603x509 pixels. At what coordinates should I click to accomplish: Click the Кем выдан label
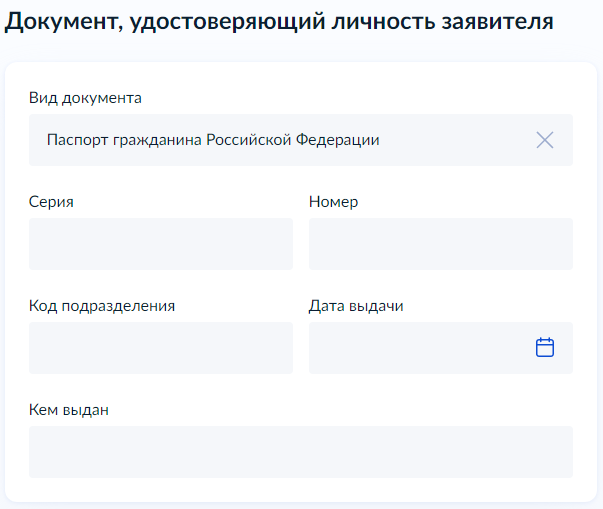(x=69, y=410)
